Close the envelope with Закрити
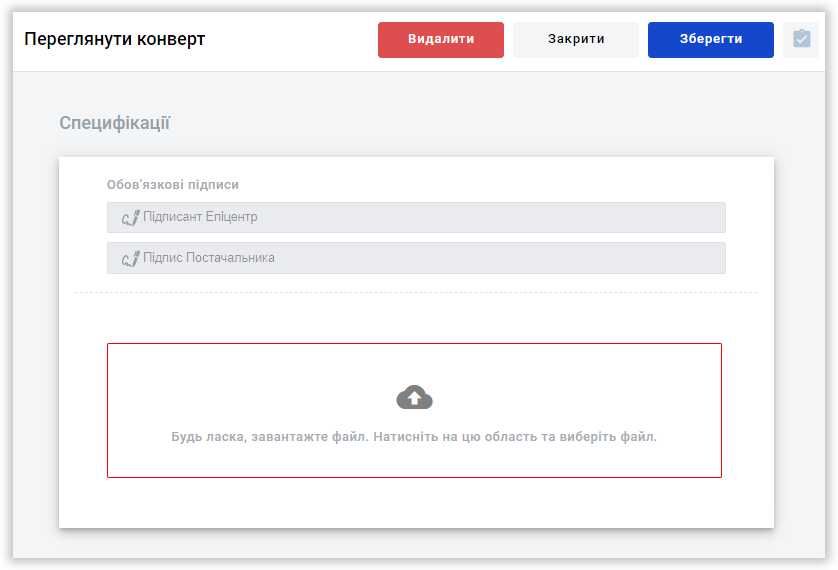Viewport: 838px width, 570px height. click(576, 40)
